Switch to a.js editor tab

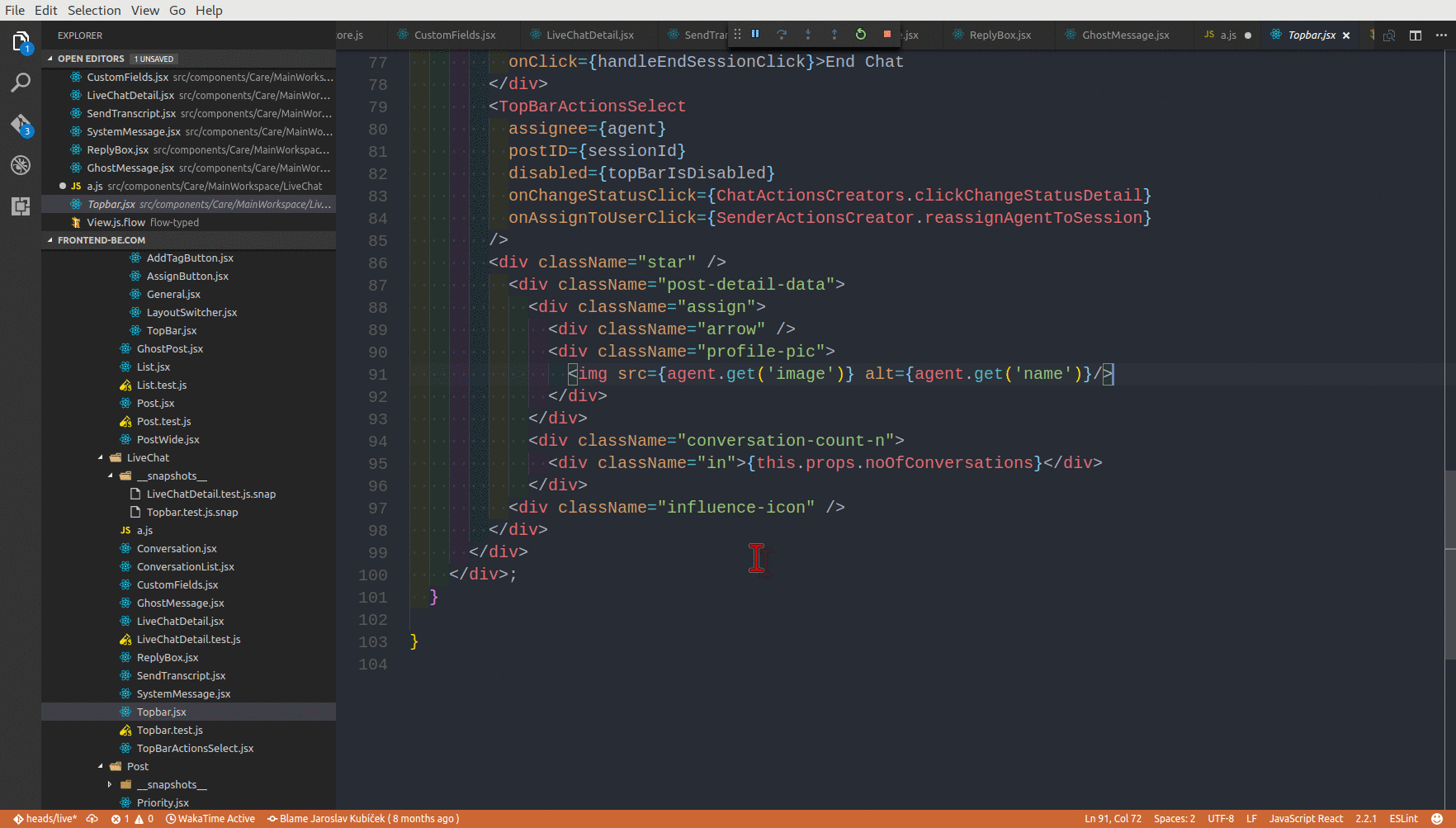coord(1227,35)
